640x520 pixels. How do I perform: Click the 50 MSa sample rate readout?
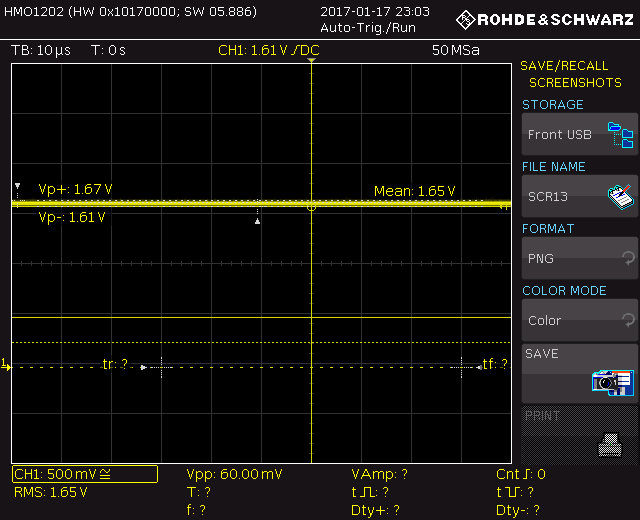point(456,50)
